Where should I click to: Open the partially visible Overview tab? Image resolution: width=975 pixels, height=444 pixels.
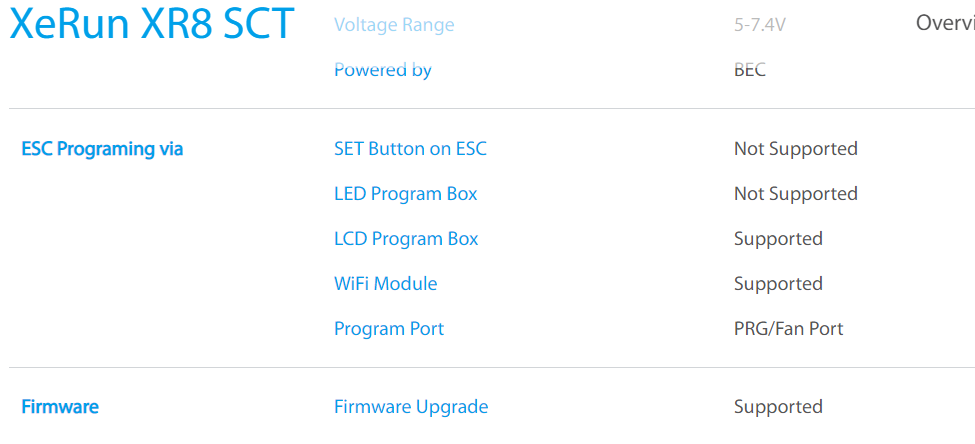(944, 23)
